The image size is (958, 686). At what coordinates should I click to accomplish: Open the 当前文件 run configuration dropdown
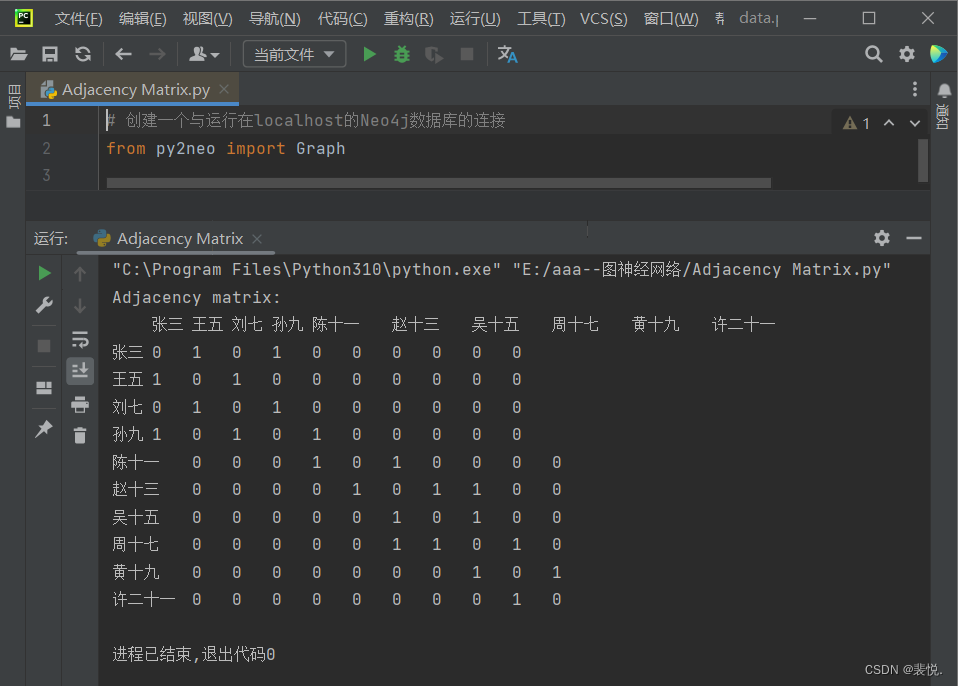coord(294,55)
